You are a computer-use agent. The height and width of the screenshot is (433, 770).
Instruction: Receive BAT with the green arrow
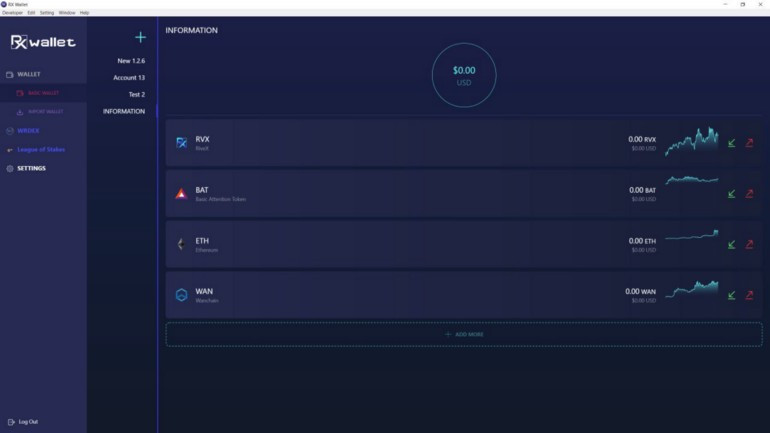[732, 194]
